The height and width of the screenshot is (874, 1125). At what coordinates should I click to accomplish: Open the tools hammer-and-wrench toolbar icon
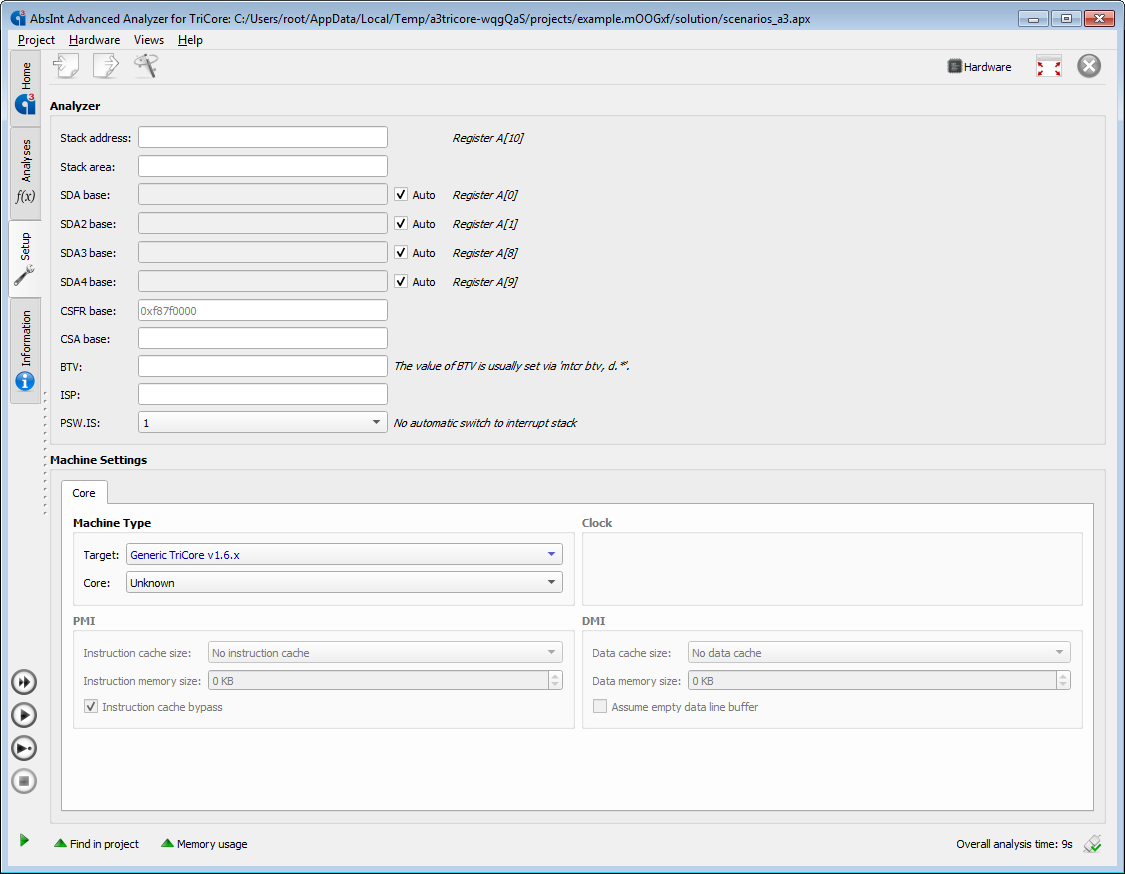[x=146, y=66]
